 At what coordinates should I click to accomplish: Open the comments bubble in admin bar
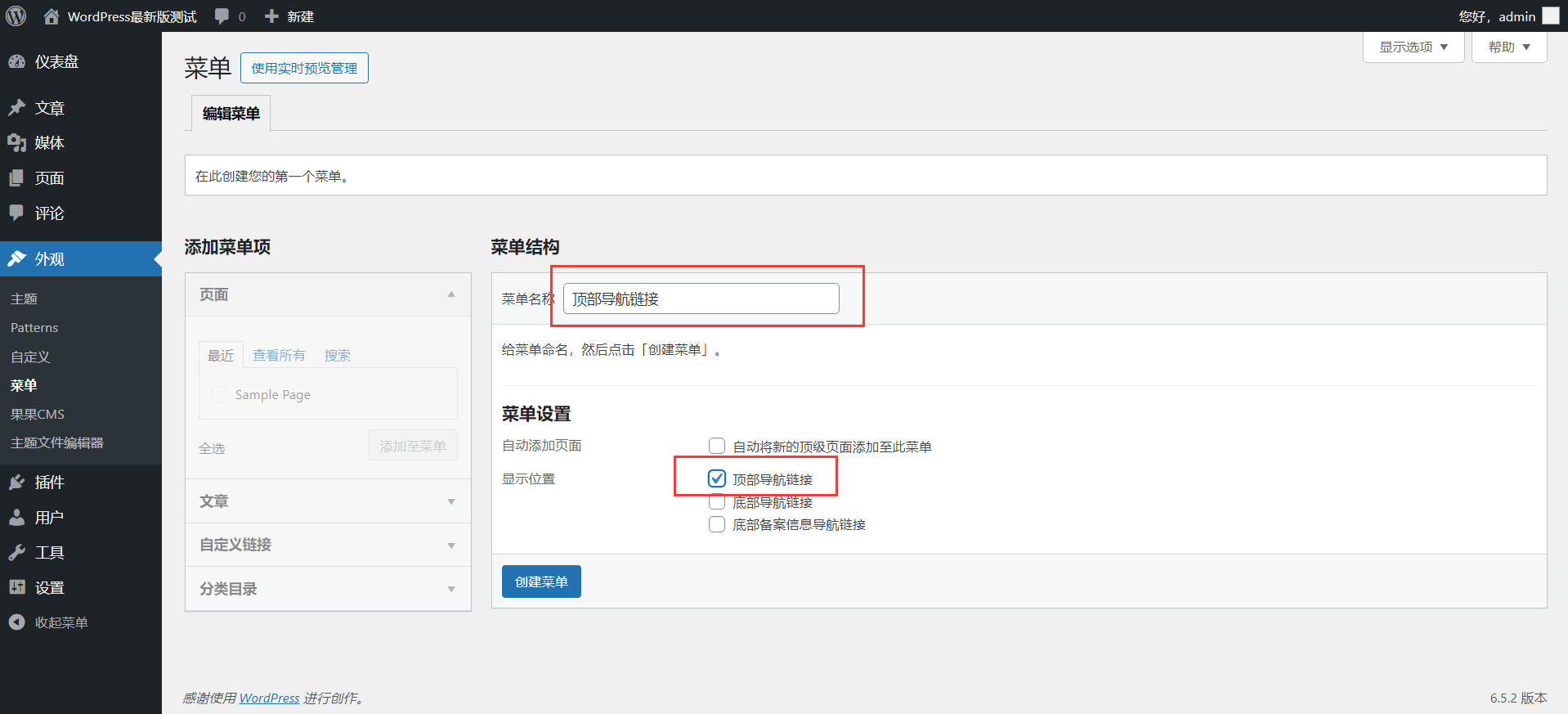point(222,16)
